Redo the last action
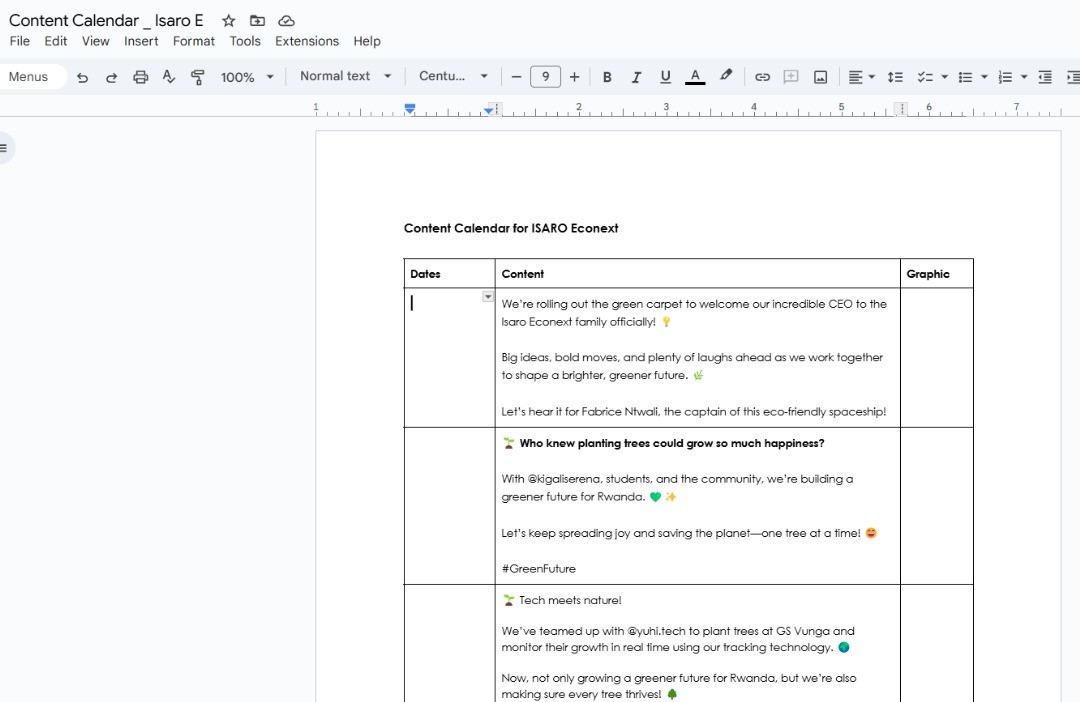This screenshot has height=702, width=1080. 111,77
